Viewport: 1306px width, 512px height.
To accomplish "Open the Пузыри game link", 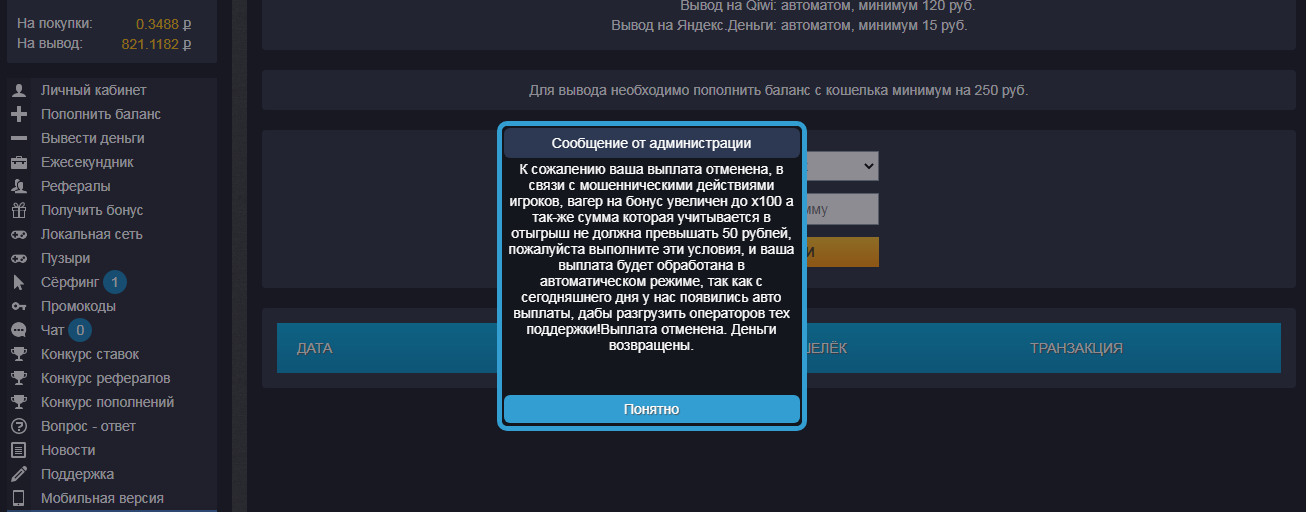I will coord(65,258).
